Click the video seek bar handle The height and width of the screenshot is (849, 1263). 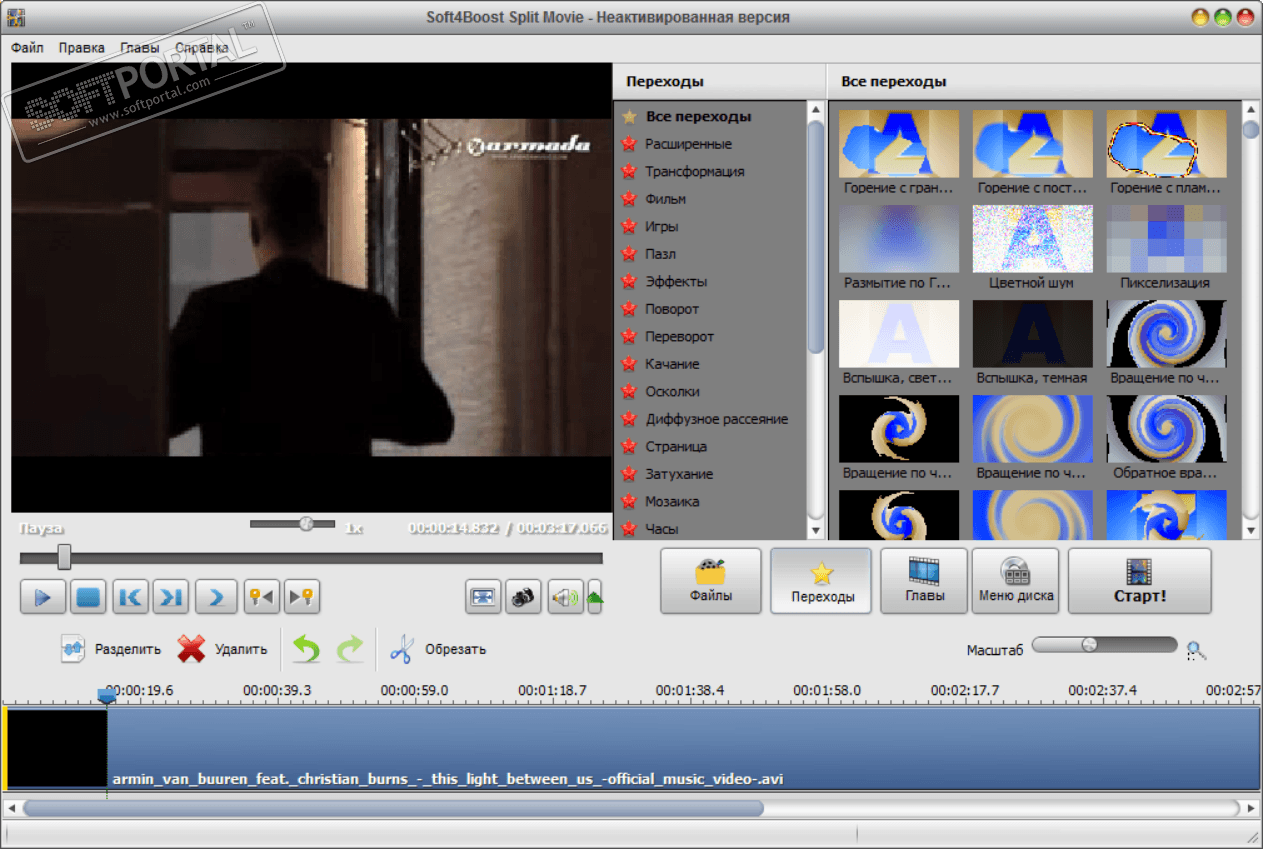64,557
